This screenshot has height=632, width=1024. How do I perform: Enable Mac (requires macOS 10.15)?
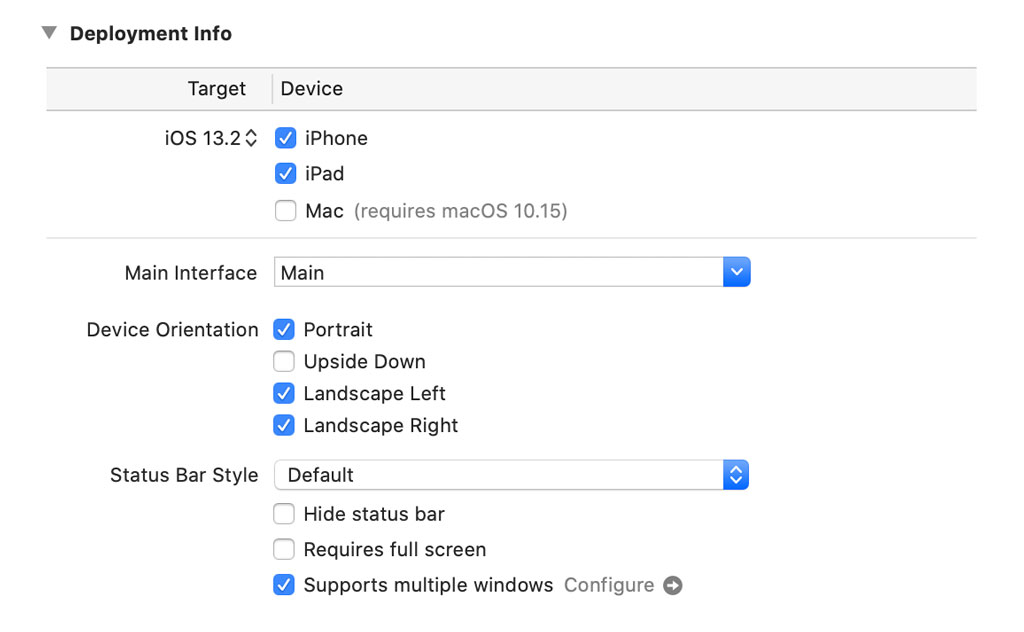pos(285,211)
